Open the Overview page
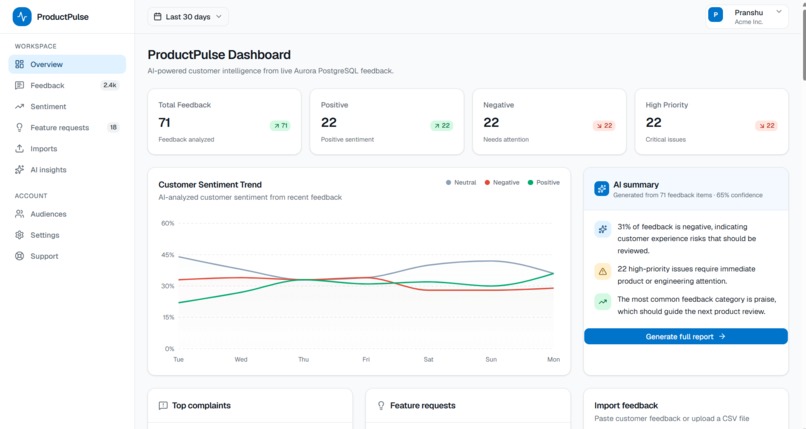 pos(67,64)
